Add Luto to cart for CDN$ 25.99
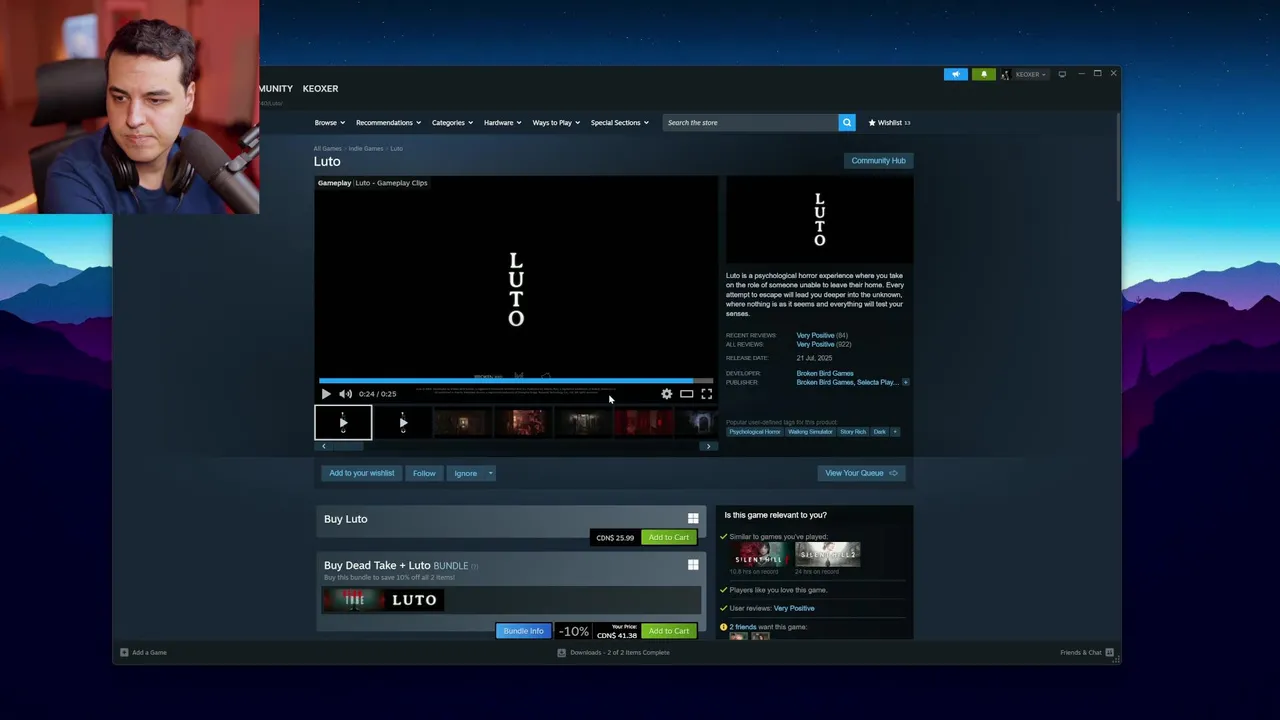 pos(669,537)
